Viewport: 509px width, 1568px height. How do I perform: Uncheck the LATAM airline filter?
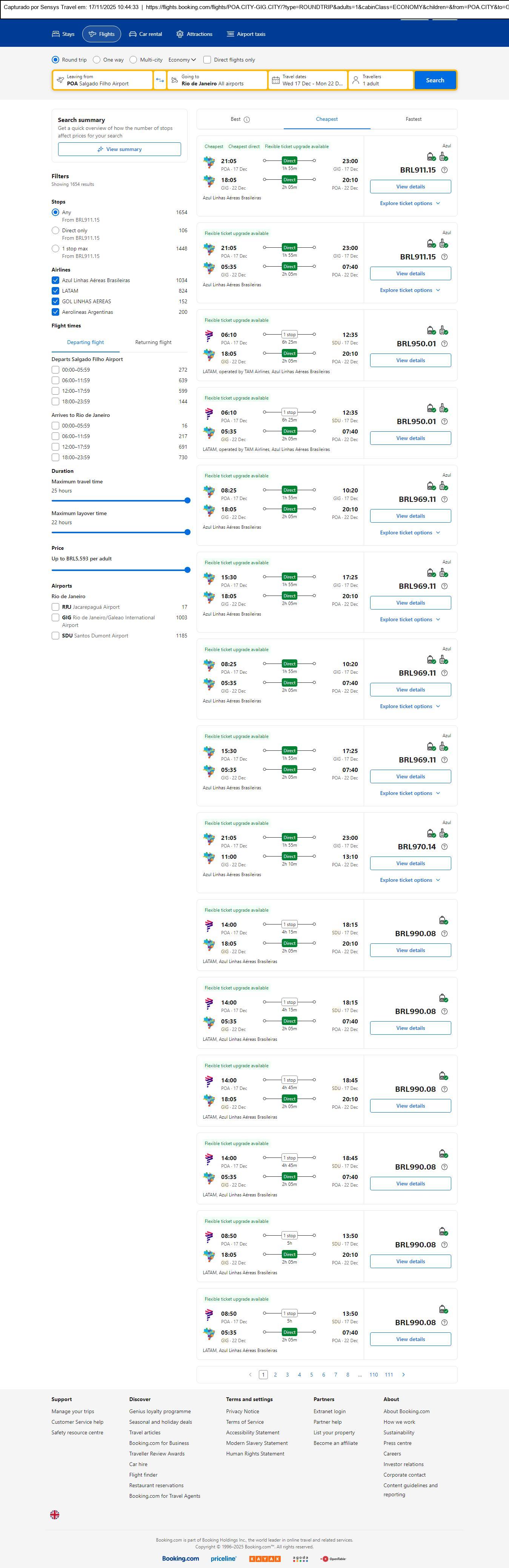point(55,291)
